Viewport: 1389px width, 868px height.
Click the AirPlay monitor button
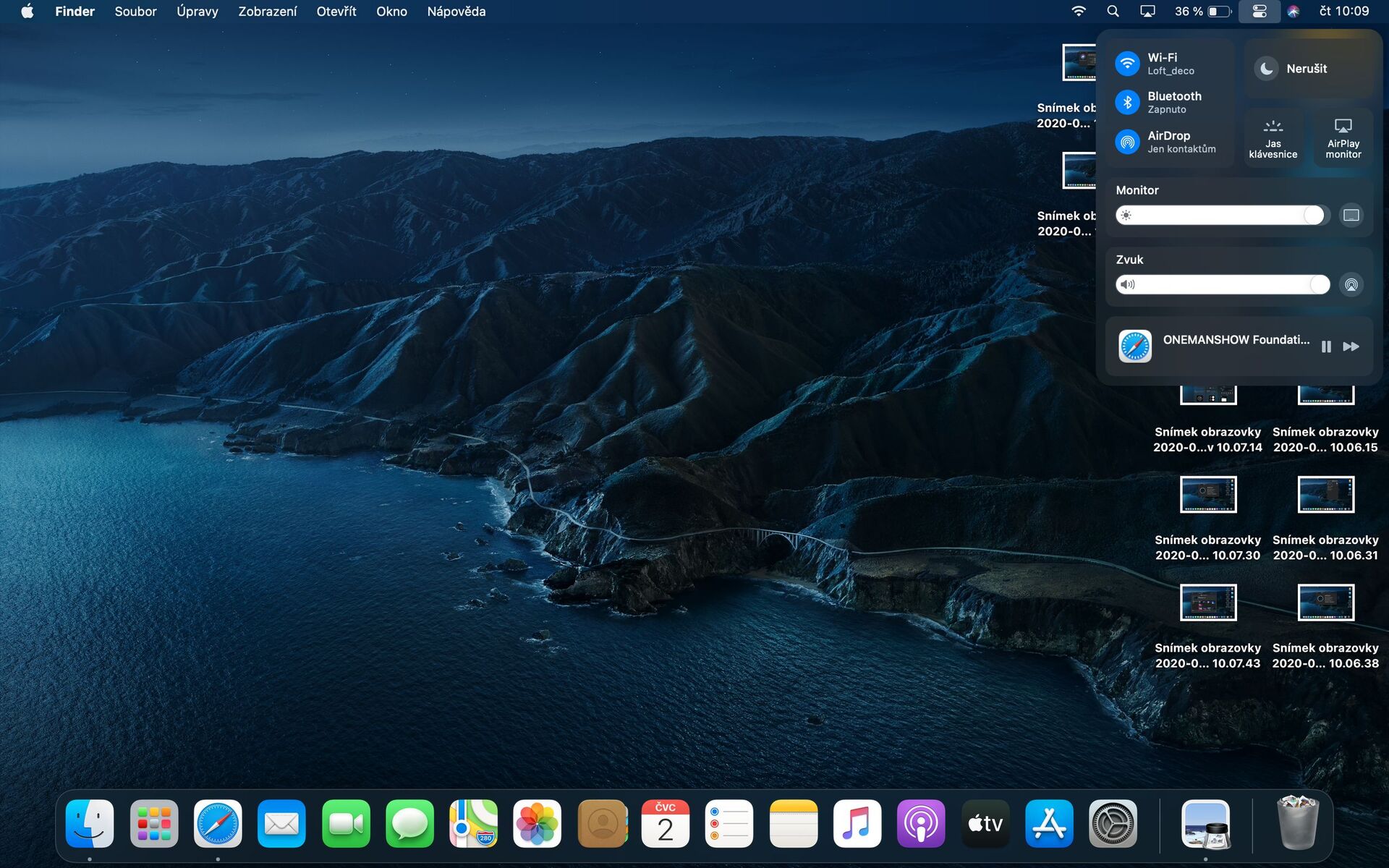click(1343, 137)
